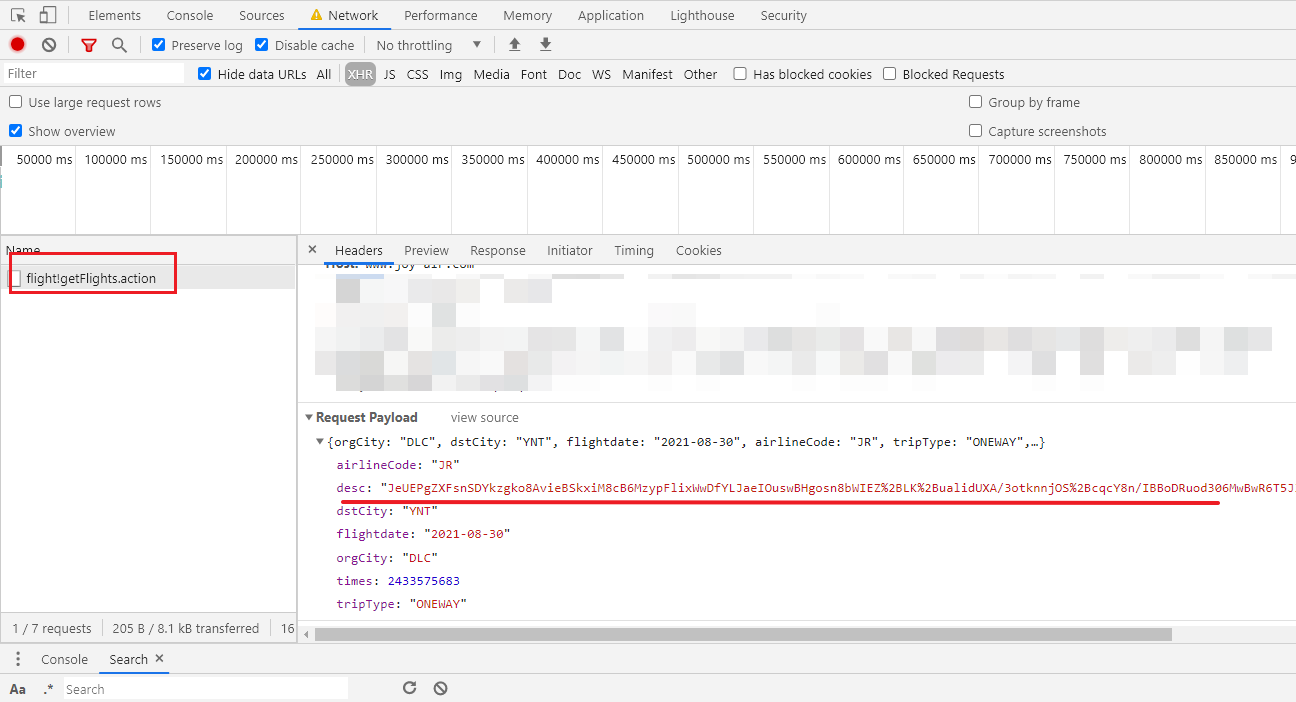This screenshot has width=1296, height=702.
Task: Select the Network panel tab
Action: [344, 15]
